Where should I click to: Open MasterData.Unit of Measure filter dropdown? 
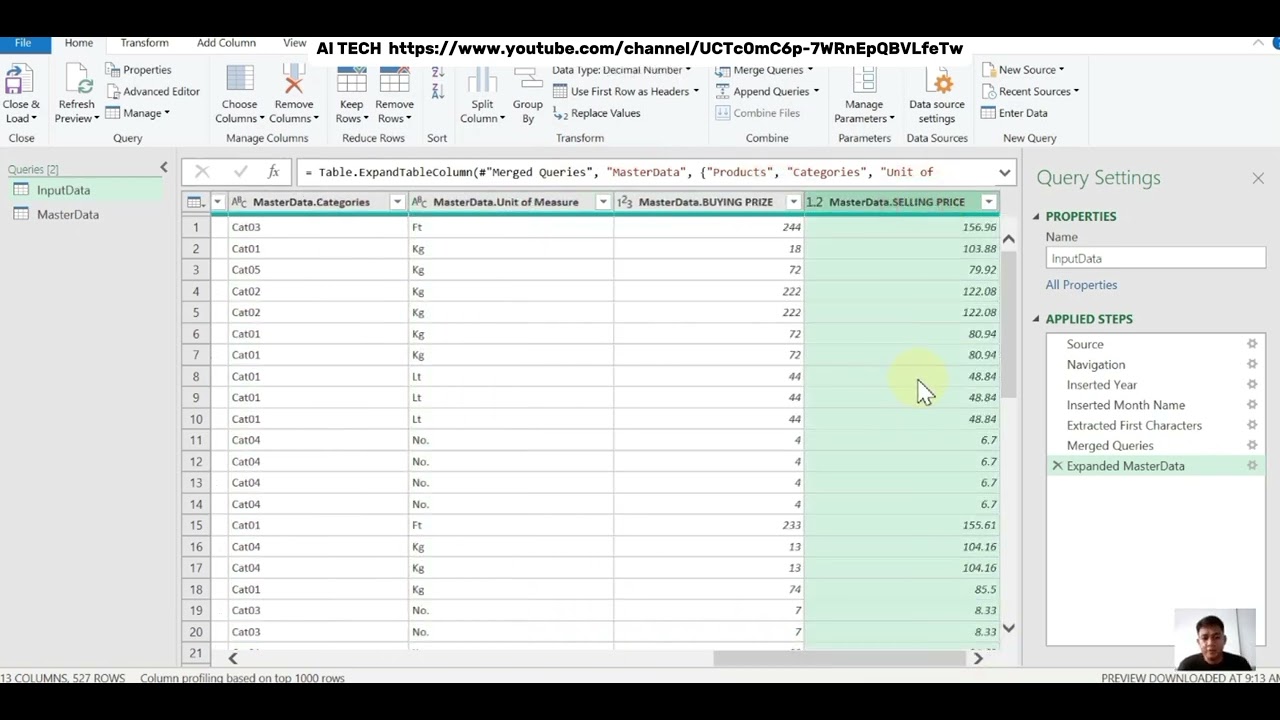(603, 202)
